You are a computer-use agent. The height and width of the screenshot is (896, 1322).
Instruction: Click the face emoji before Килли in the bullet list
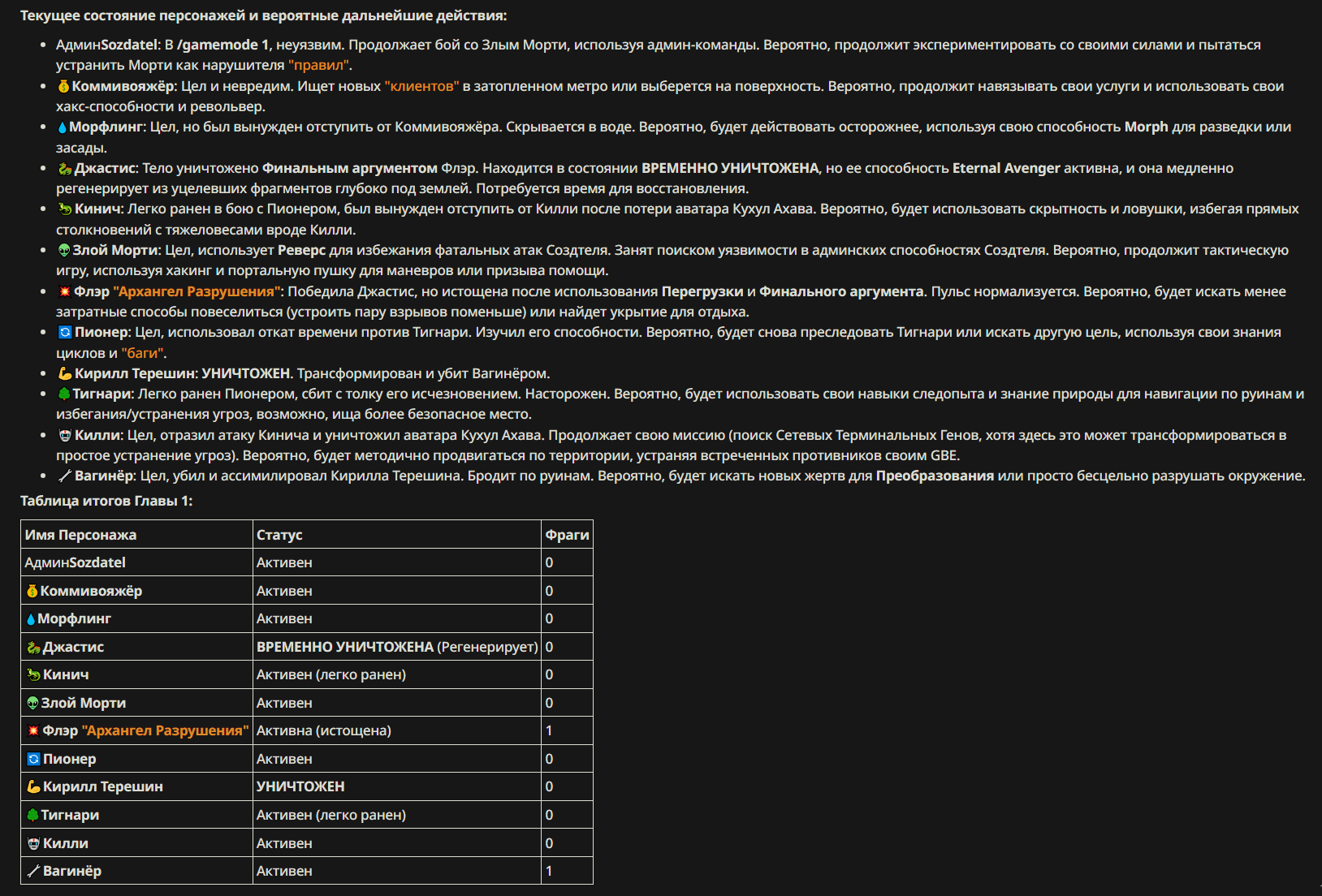[65, 435]
